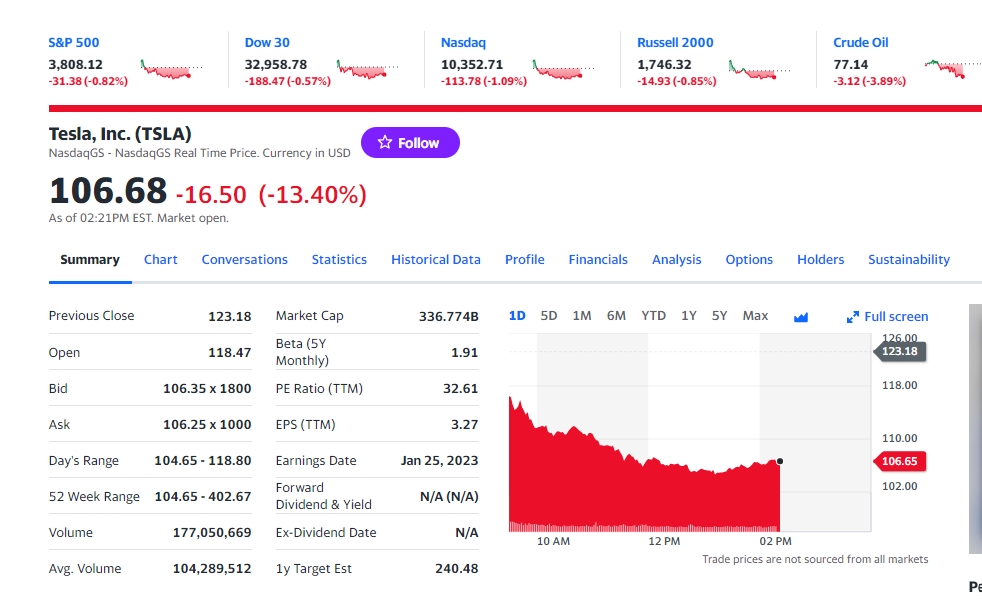This screenshot has width=982, height=608.
Task: Open the Nasdaq mini sparkline chart
Action: pyautogui.click(x=564, y=70)
